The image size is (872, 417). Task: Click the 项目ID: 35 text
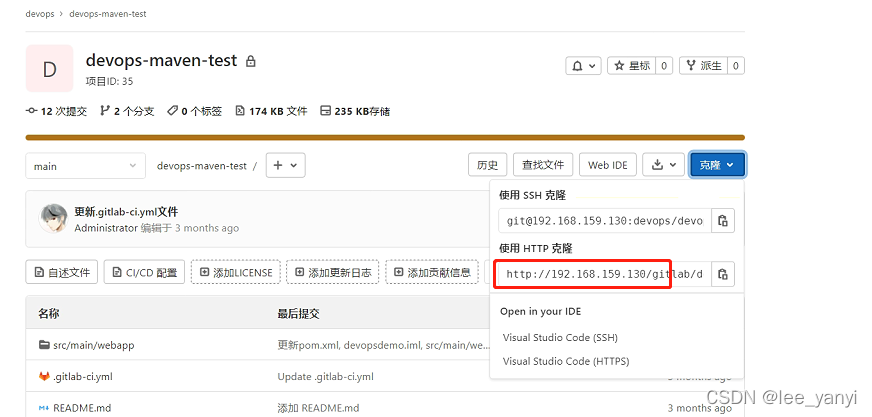109,81
